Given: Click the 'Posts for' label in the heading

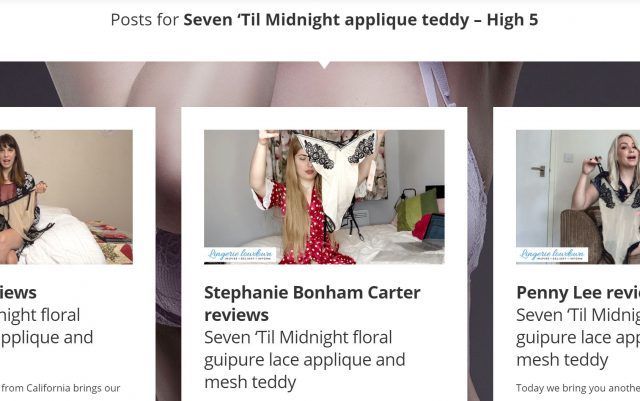Looking at the screenshot, I should pyautogui.click(x=144, y=20).
